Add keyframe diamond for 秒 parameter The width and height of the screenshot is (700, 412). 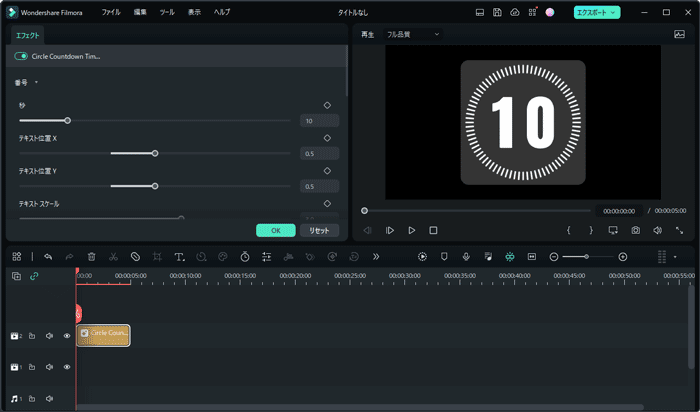point(327,105)
